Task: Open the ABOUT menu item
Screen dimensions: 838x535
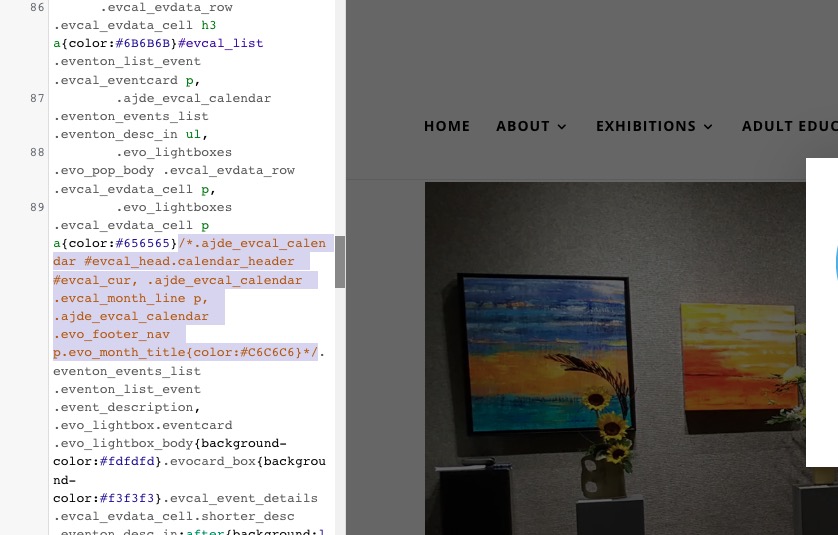Action: point(523,126)
